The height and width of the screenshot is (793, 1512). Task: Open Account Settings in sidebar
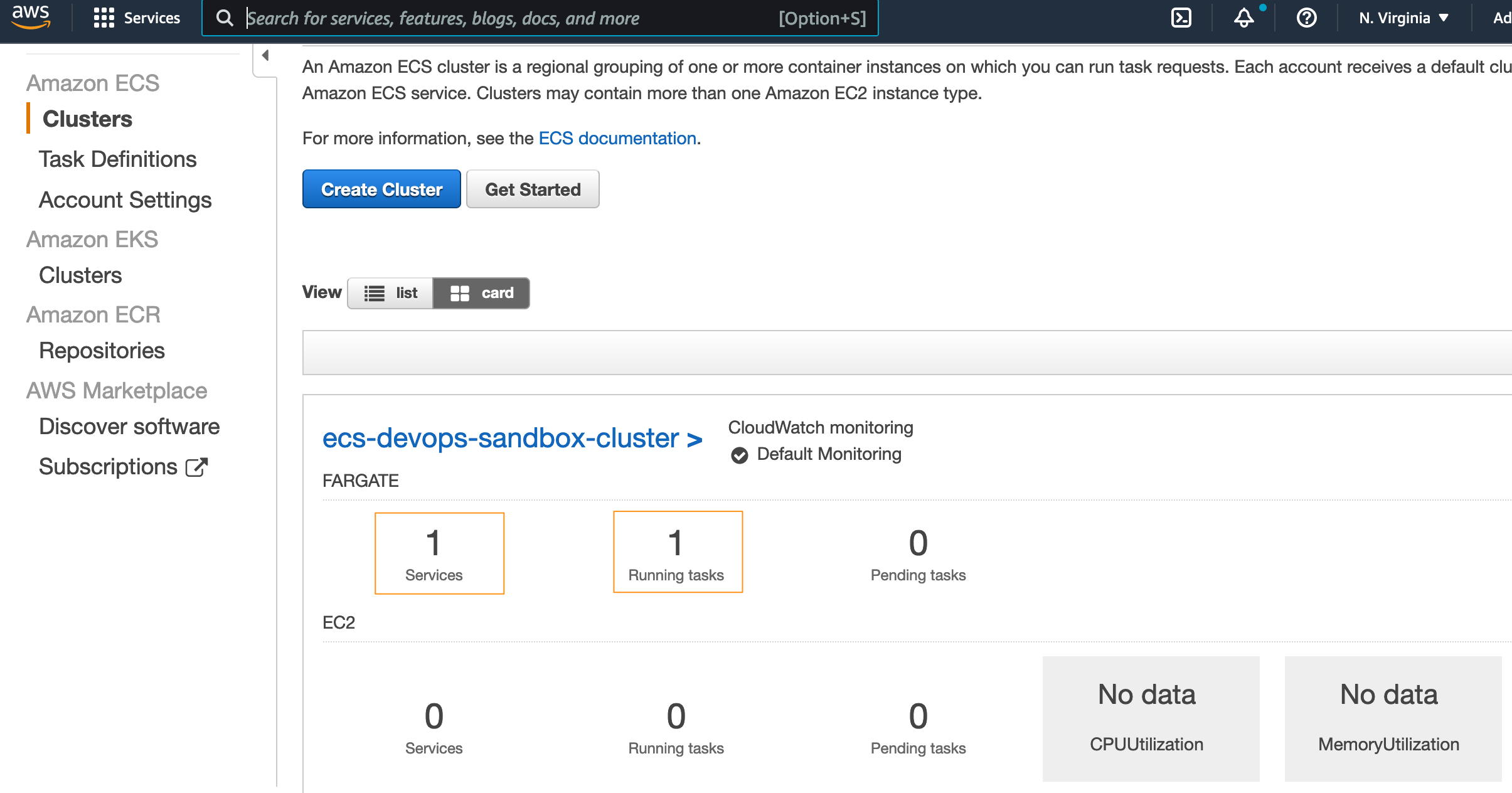tap(125, 200)
